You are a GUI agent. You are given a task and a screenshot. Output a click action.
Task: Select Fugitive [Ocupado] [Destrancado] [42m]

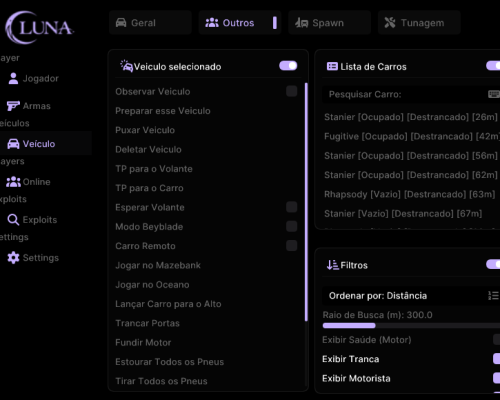click(412, 136)
